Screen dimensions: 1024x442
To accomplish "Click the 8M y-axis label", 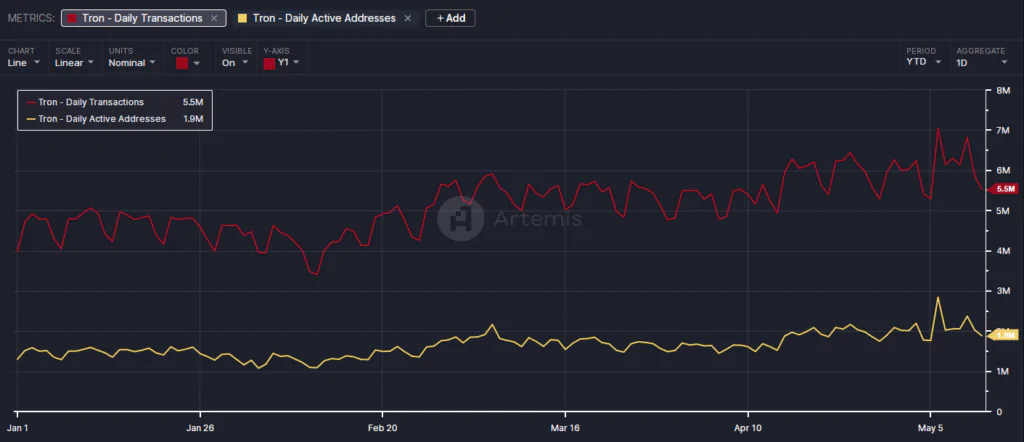I will click(x=1002, y=90).
